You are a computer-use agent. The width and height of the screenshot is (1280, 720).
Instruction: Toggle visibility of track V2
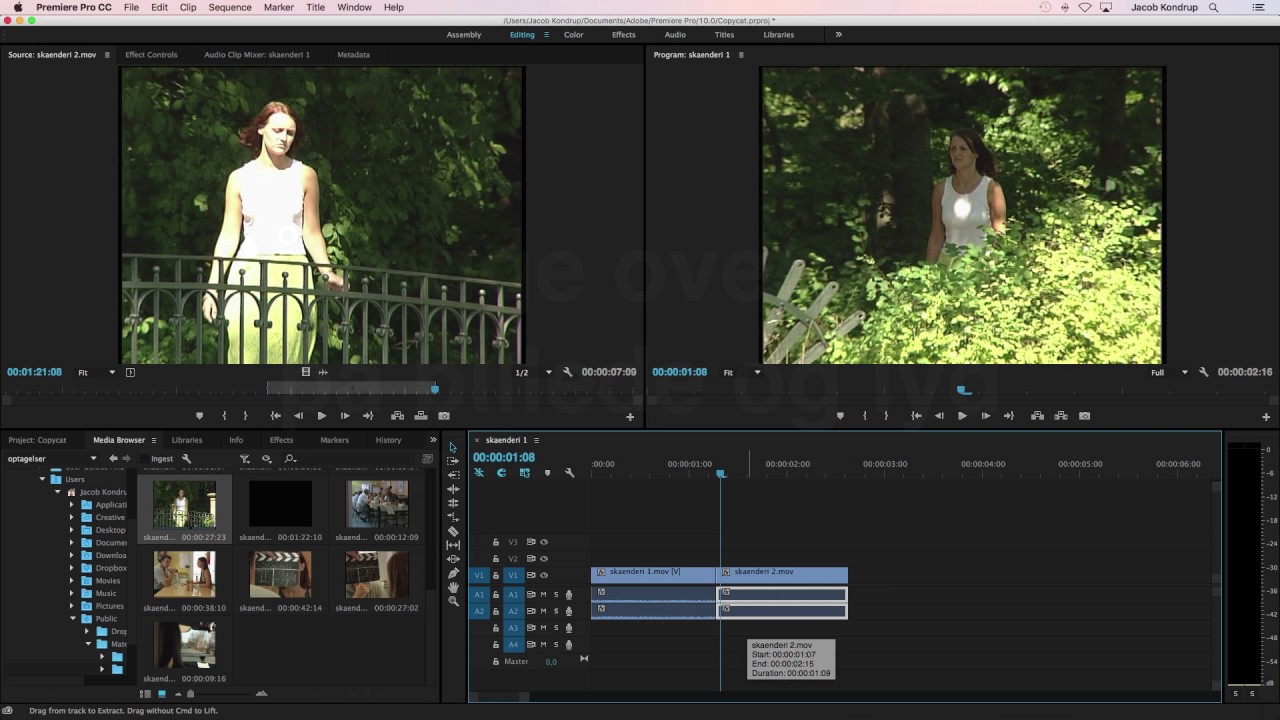click(x=544, y=559)
